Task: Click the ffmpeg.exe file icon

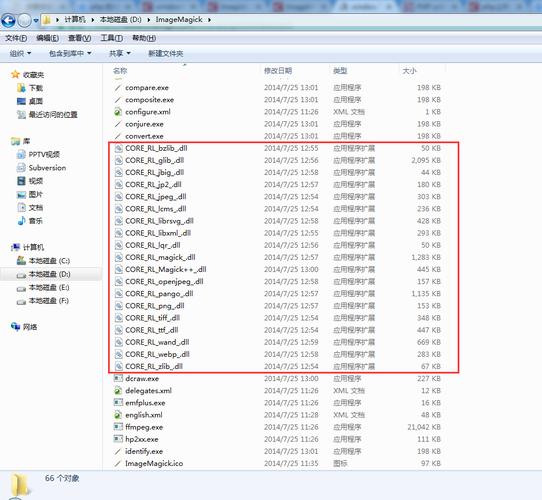Action: [118, 427]
